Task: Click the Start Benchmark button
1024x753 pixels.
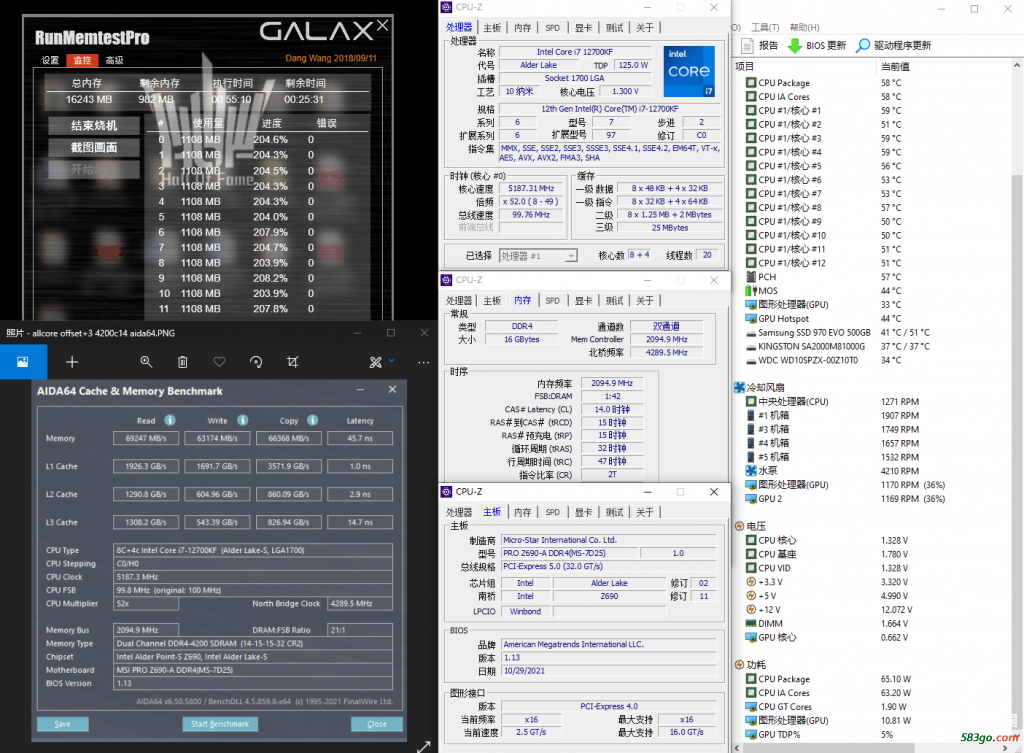Action: pos(220,724)
